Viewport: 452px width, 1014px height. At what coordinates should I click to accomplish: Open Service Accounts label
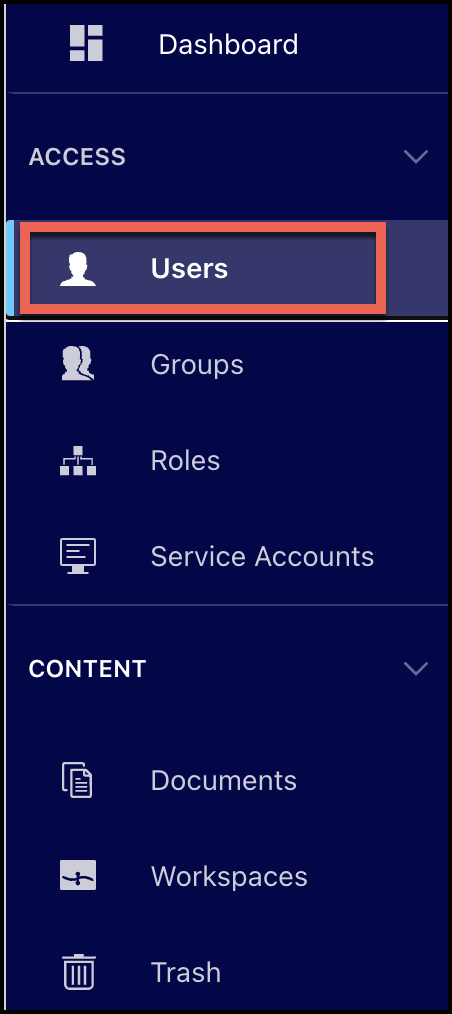tap(263, 556)
